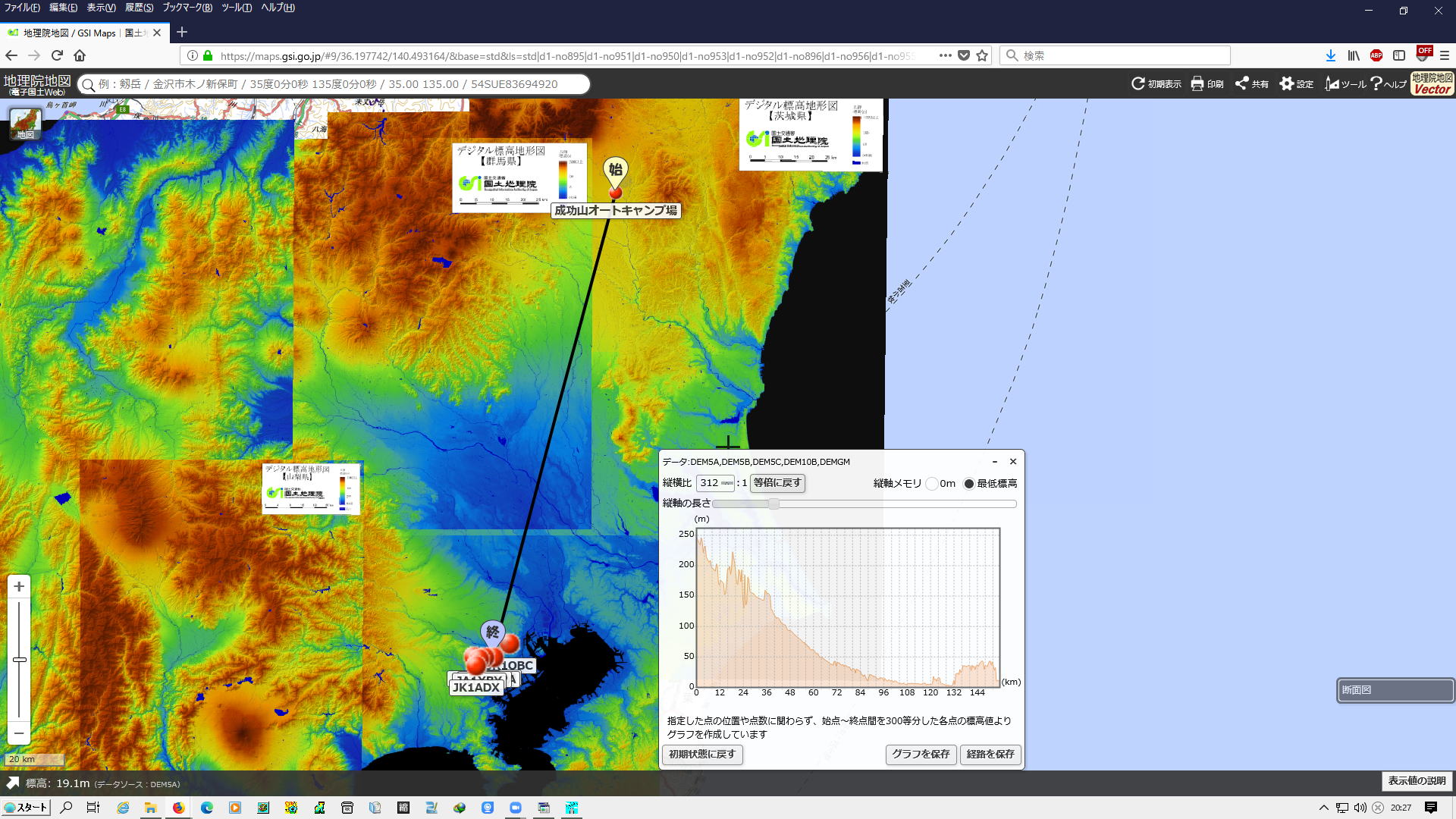Click the 縦軸の長さ slider track
The width and height of the screenshot is (1456, 819).
point(864,504)
